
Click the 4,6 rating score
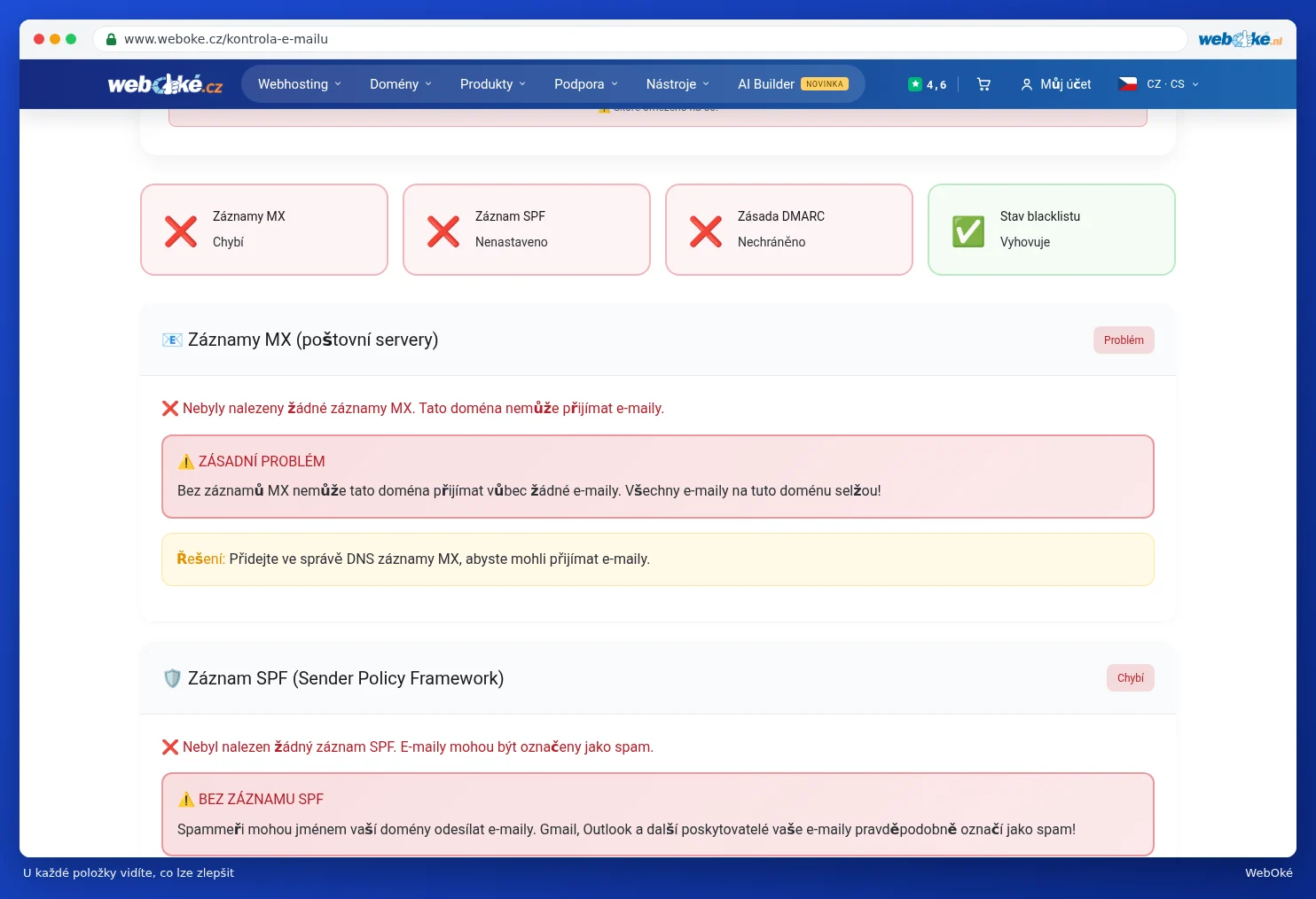(x=936, y=85)
